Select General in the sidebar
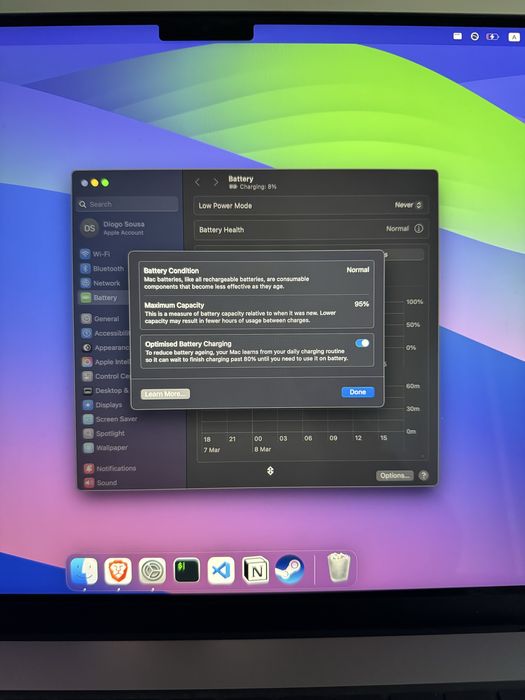 click(106, 319)
